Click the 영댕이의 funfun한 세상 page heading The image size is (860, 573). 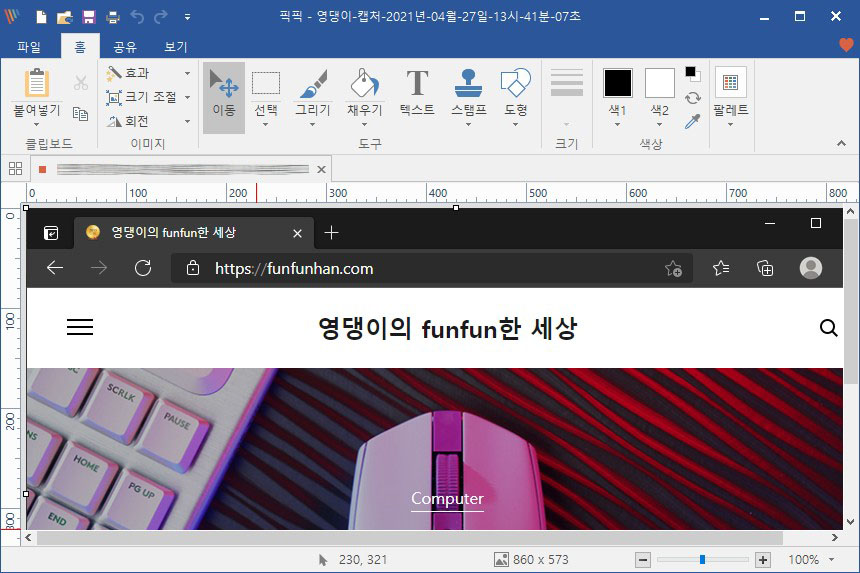(448, 328)
